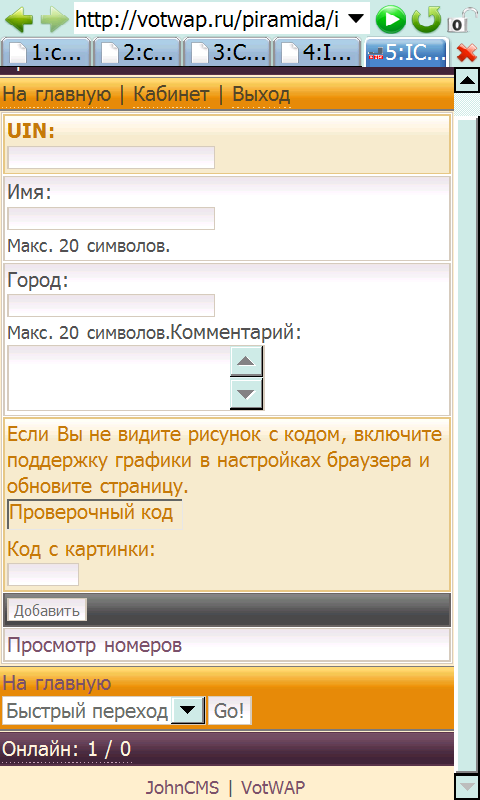Reload page with the green refresh icon
The image size is (480, 800).
point(426,20)
